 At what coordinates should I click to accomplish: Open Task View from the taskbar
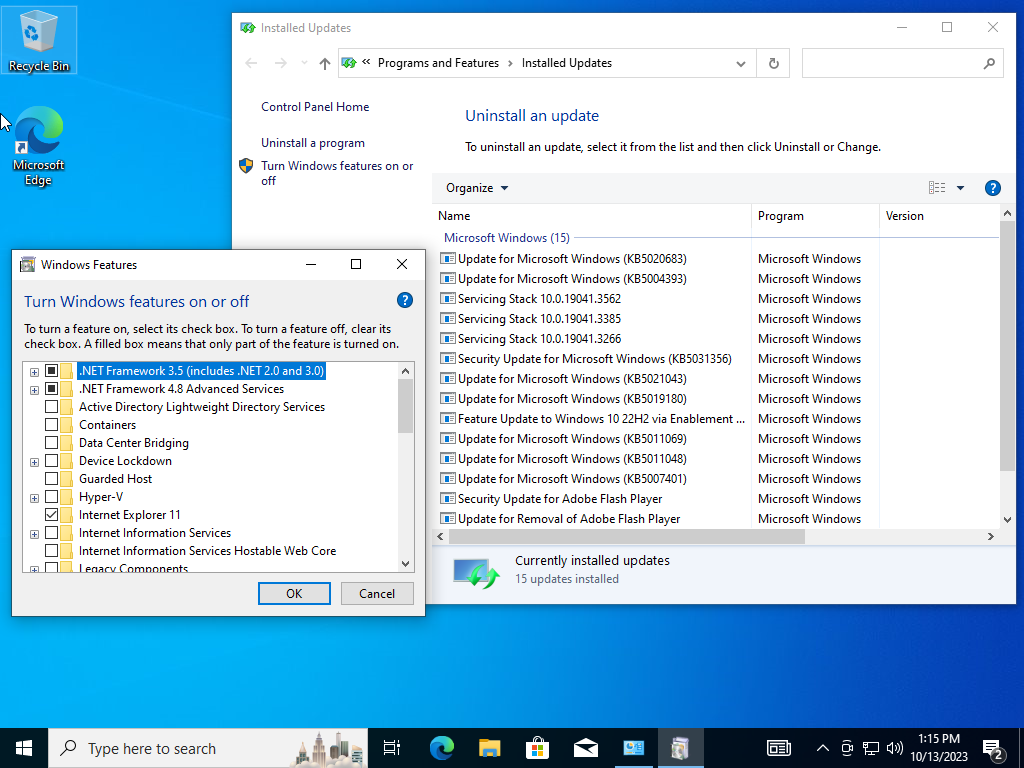[x=392, y=748]
